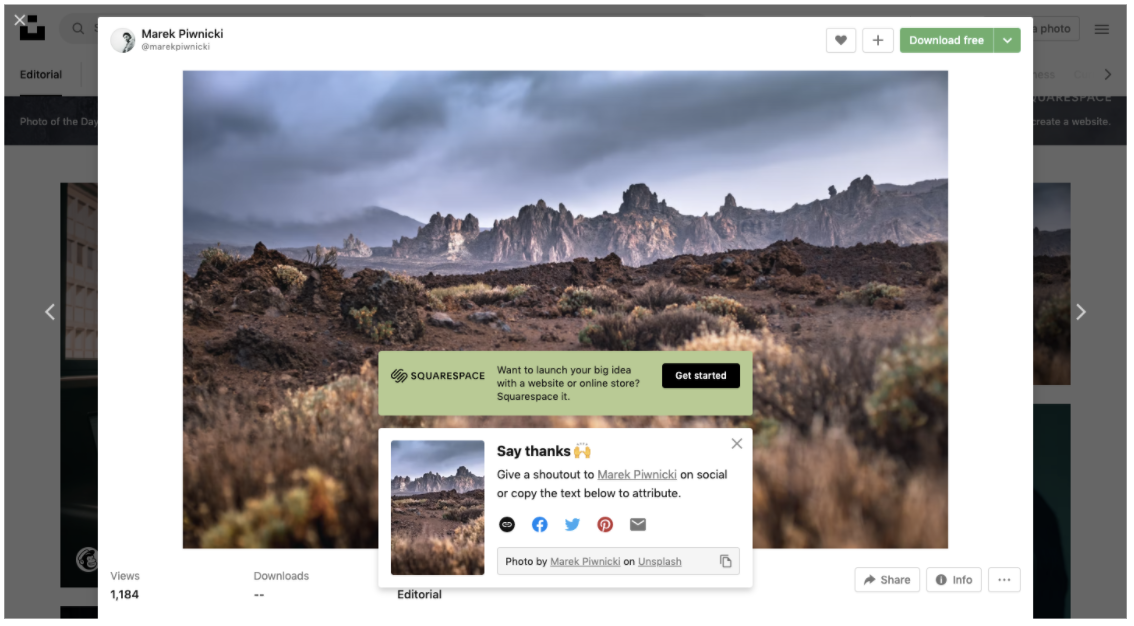This screenshot has height=626, width=1134.
Task: Click the search magnifier icon
Action: click(77, 28)
